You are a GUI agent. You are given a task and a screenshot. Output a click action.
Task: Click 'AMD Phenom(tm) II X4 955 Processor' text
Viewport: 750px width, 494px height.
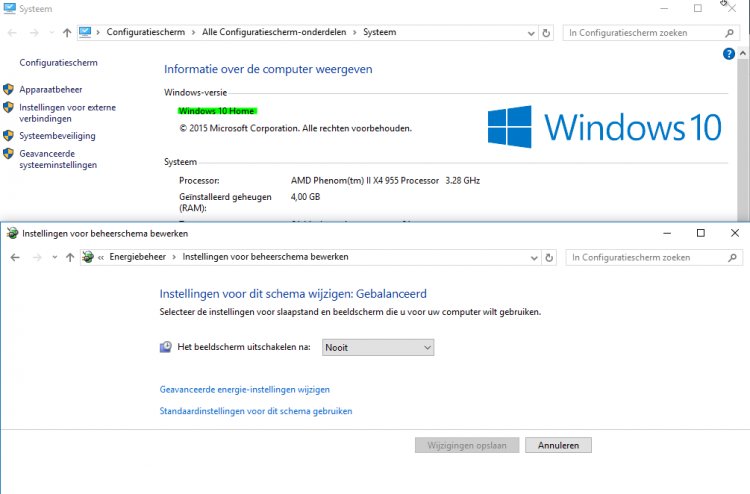click(364, 180)
